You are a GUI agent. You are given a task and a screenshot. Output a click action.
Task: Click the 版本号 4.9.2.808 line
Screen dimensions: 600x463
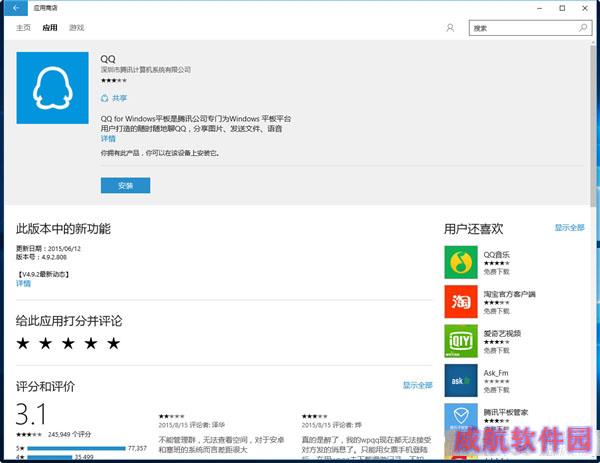tap(41, 257)
